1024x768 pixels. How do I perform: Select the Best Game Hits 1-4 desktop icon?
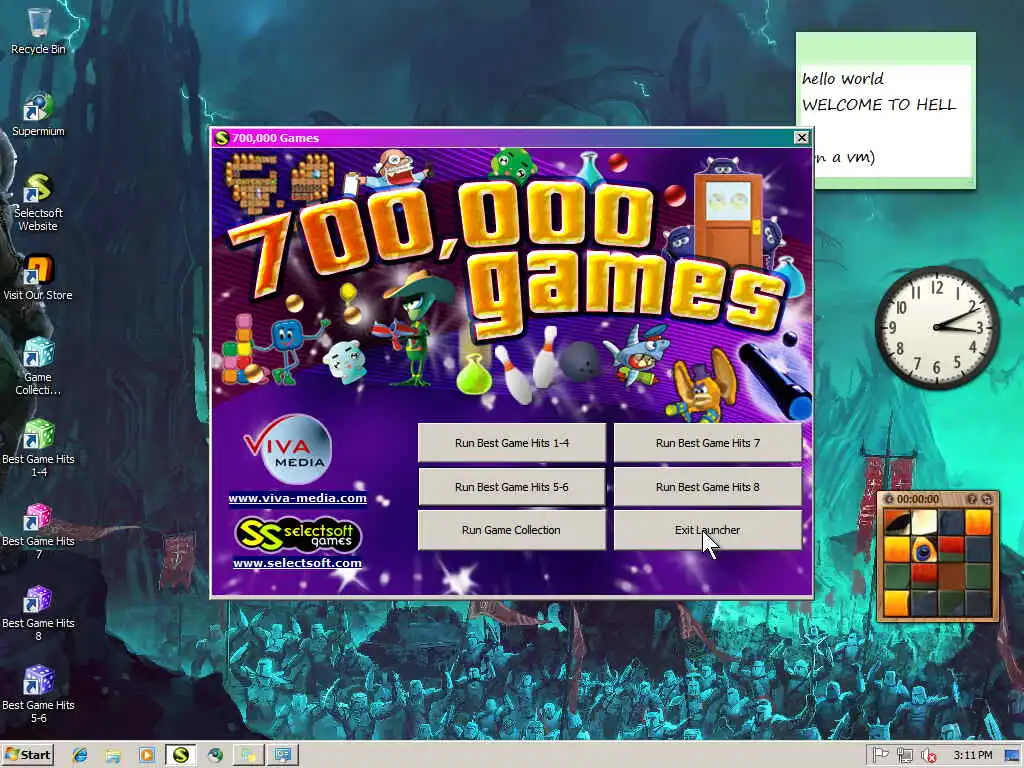[x=38, y=449]
